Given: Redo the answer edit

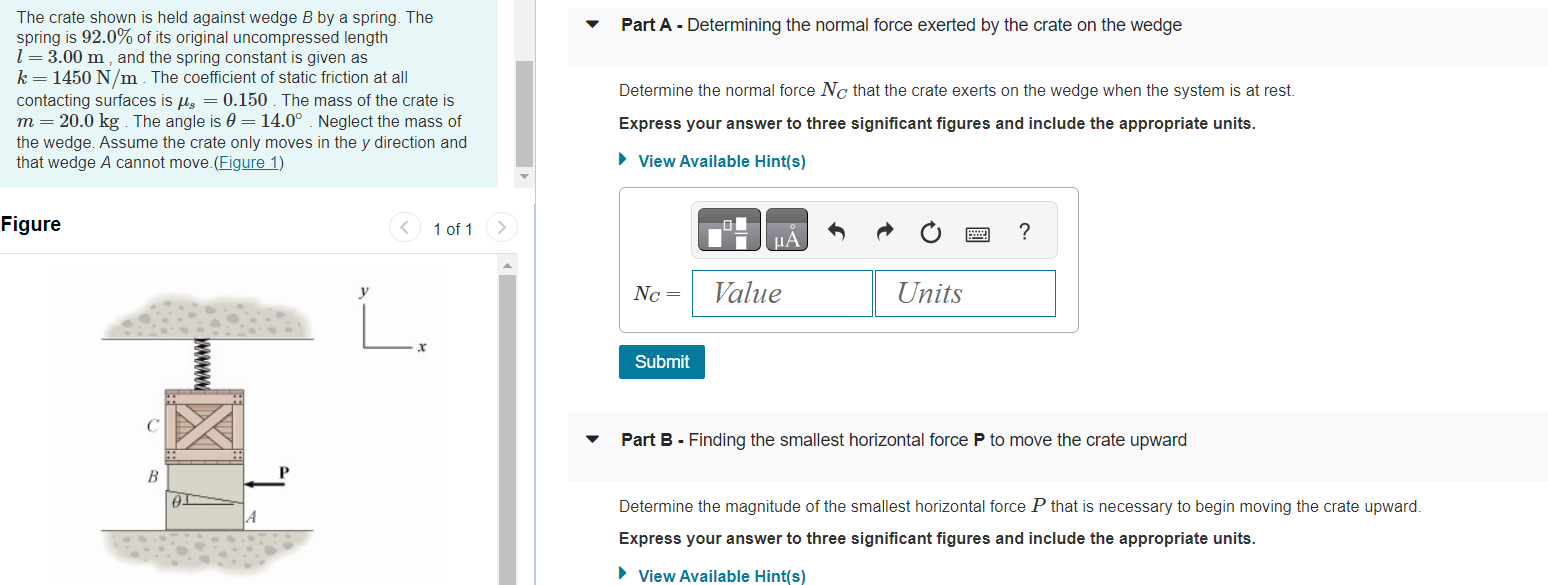Looking at the screenshot, I should point(884,233).
